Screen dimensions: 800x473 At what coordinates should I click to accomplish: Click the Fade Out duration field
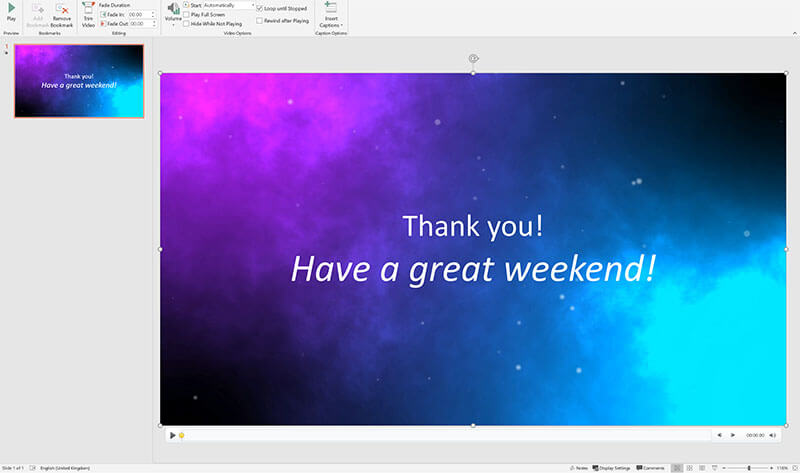[141, 24]
